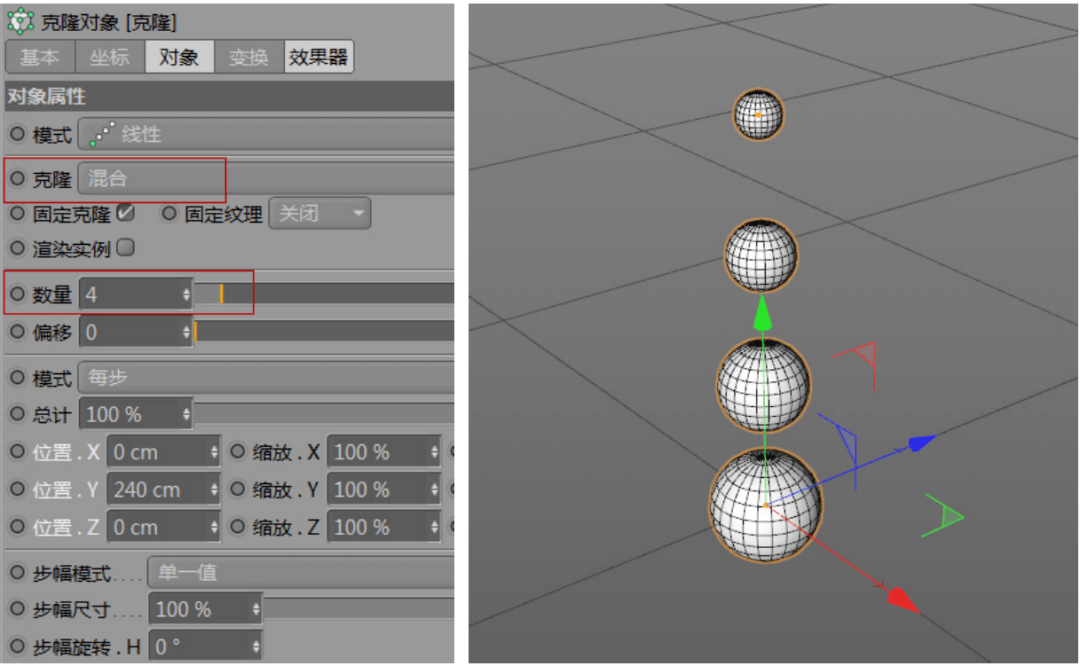Screen dimensions: 1080x666
Task: Open the 固定纹理 关闭 dropdown
Action: [320, 214]
